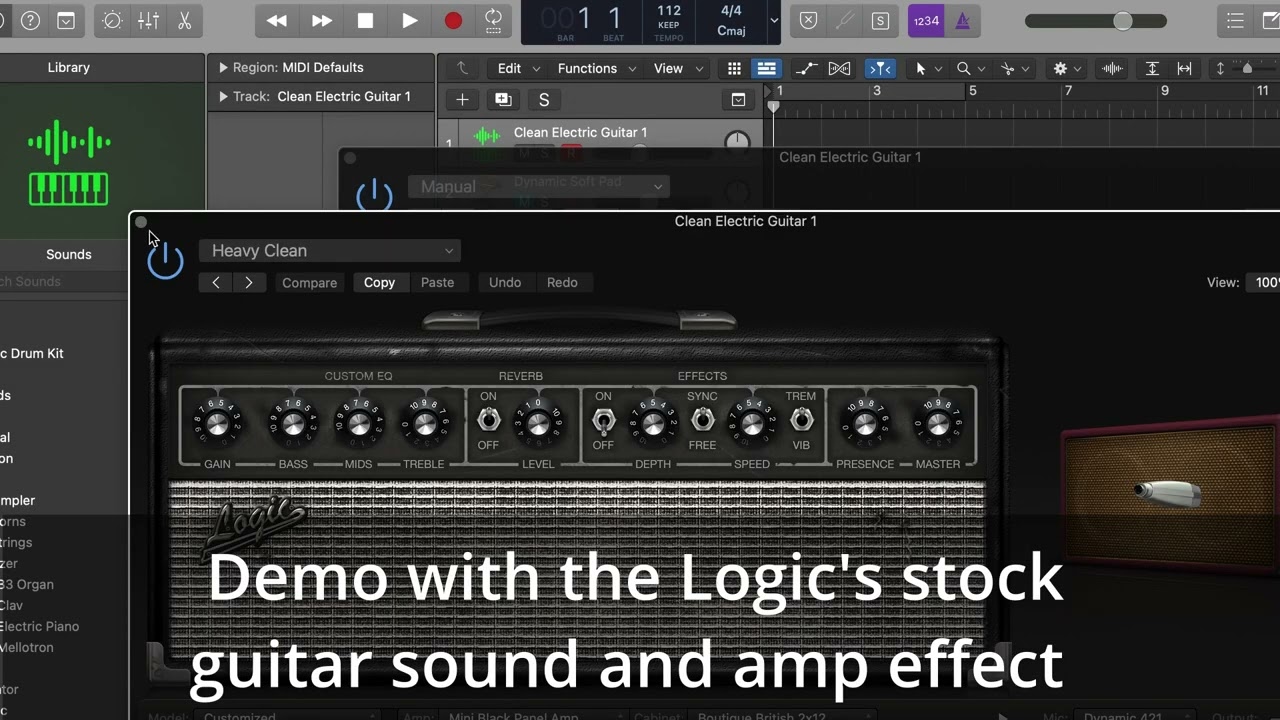1280x720 pixels.
Task: Open the zoom magnifier tool dropdown
Action: pos(970,68)
